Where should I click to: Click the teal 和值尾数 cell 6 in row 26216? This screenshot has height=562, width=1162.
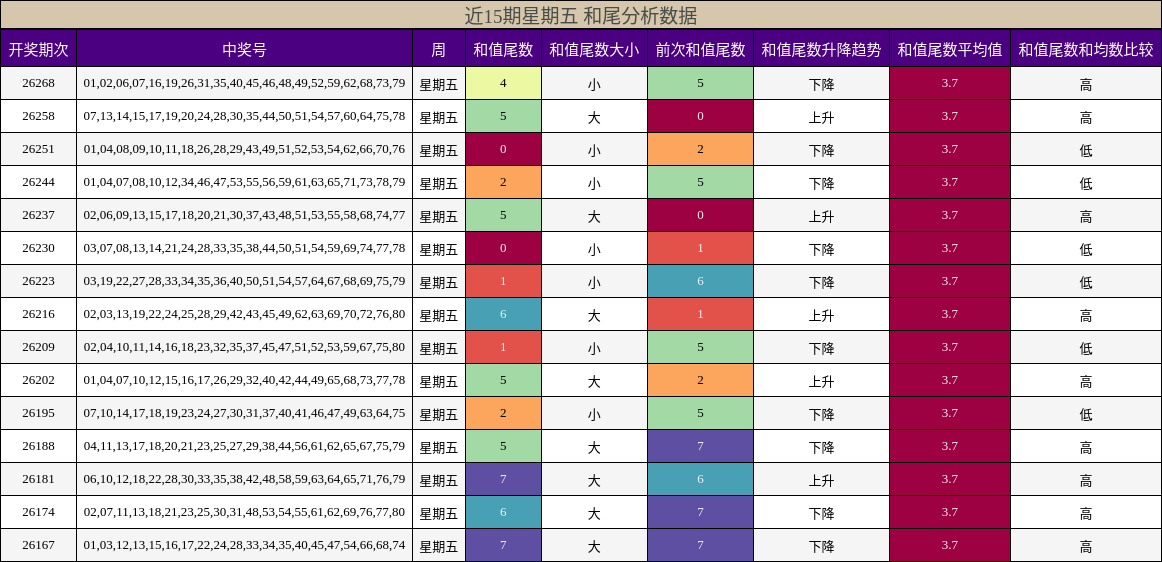coord(503,314)
